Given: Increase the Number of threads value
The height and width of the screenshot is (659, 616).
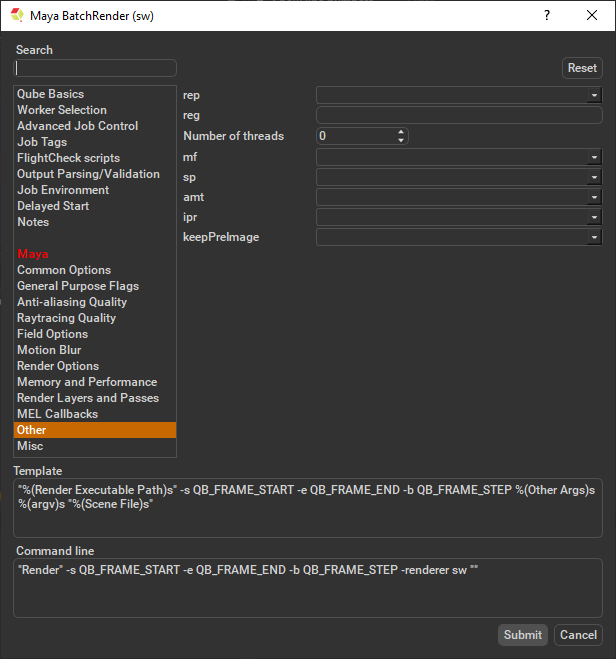Looking at the screenshot, I should (402, 132).
